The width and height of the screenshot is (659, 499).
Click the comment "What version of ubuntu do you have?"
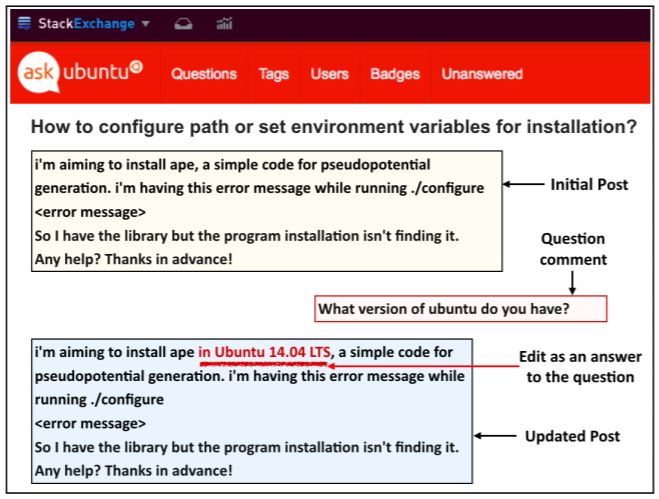[x=461, y=309]
